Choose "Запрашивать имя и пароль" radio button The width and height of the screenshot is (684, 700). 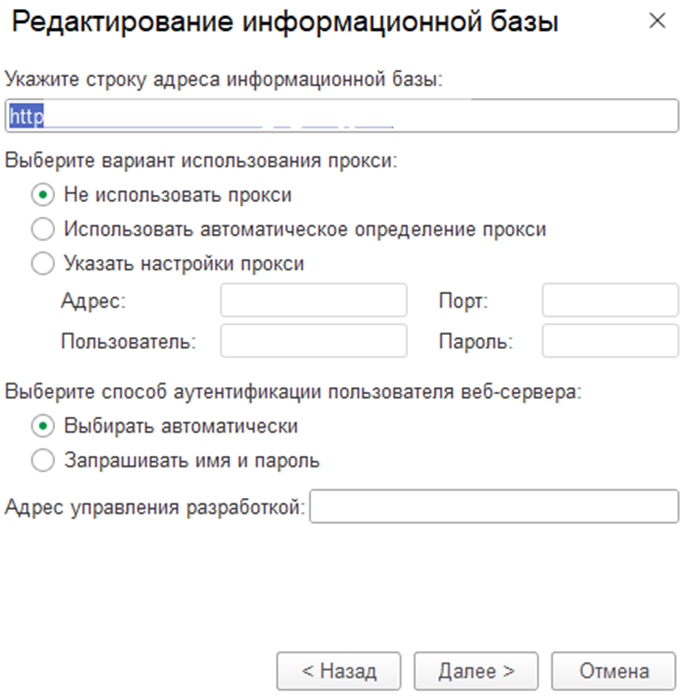[x=43, y=461]
